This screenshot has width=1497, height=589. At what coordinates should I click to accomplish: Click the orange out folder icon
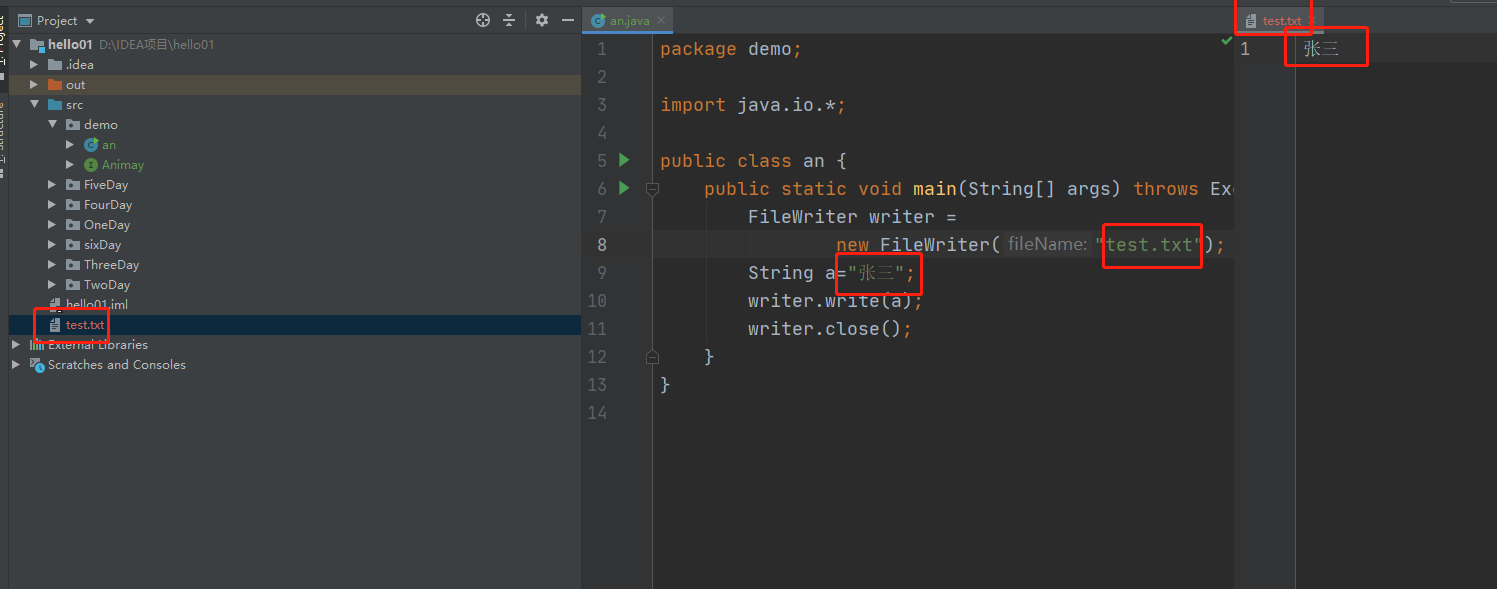pos(55,85)
